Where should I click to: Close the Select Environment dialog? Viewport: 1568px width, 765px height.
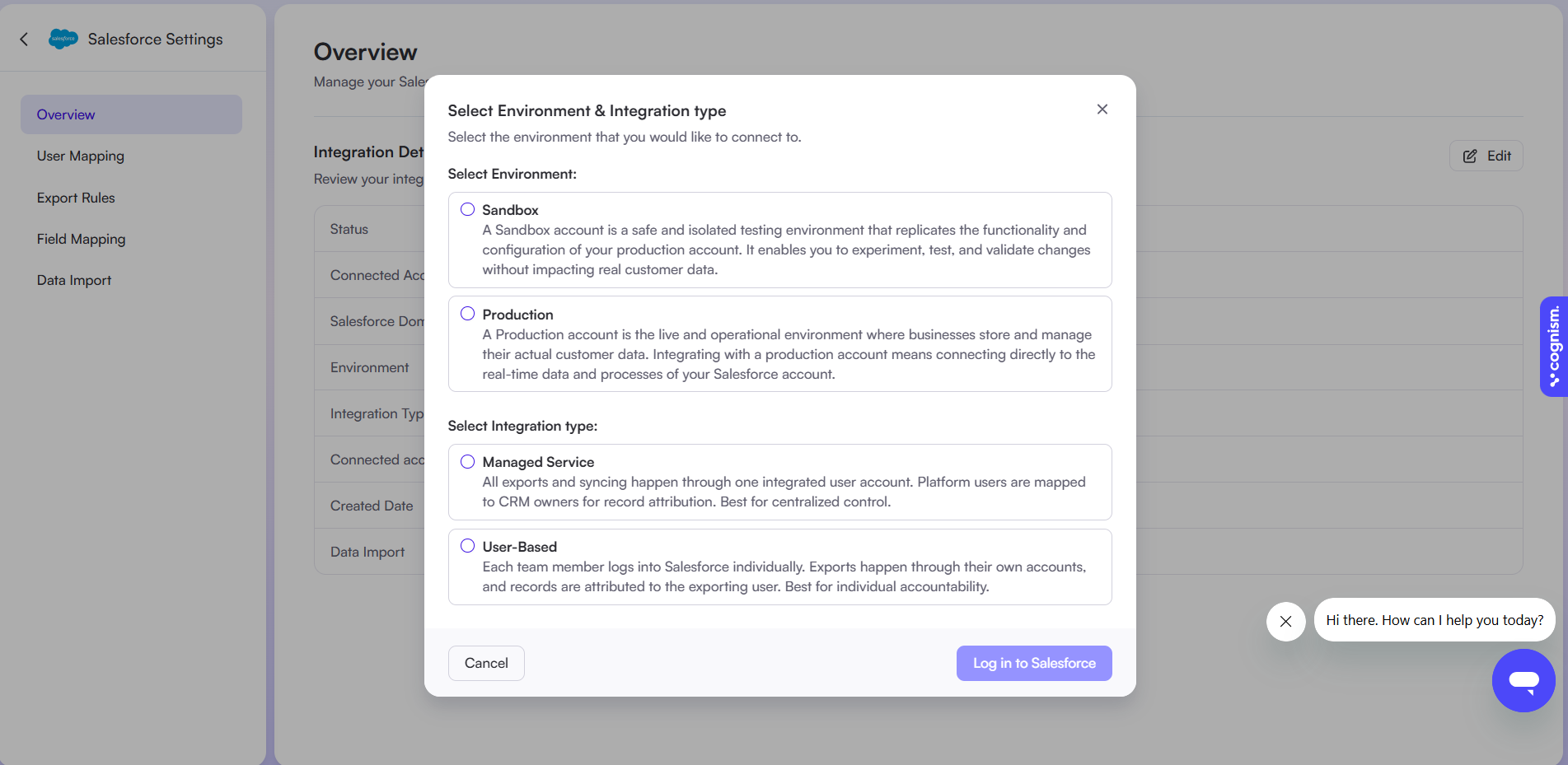(x=1102, y=109)
